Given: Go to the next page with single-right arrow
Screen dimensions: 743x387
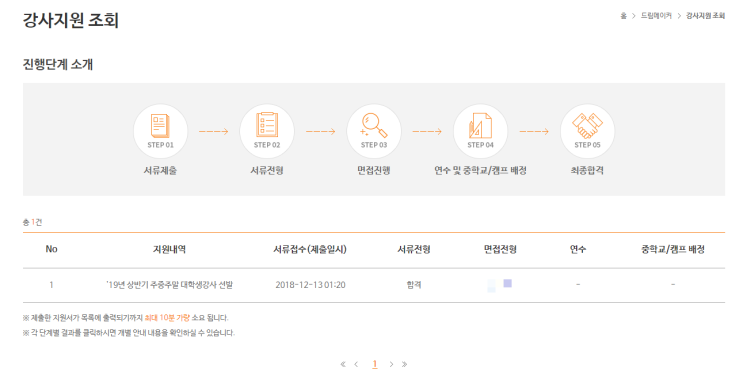Looking at the screenshot, I should pyautogui.click(x=391, y=364).
